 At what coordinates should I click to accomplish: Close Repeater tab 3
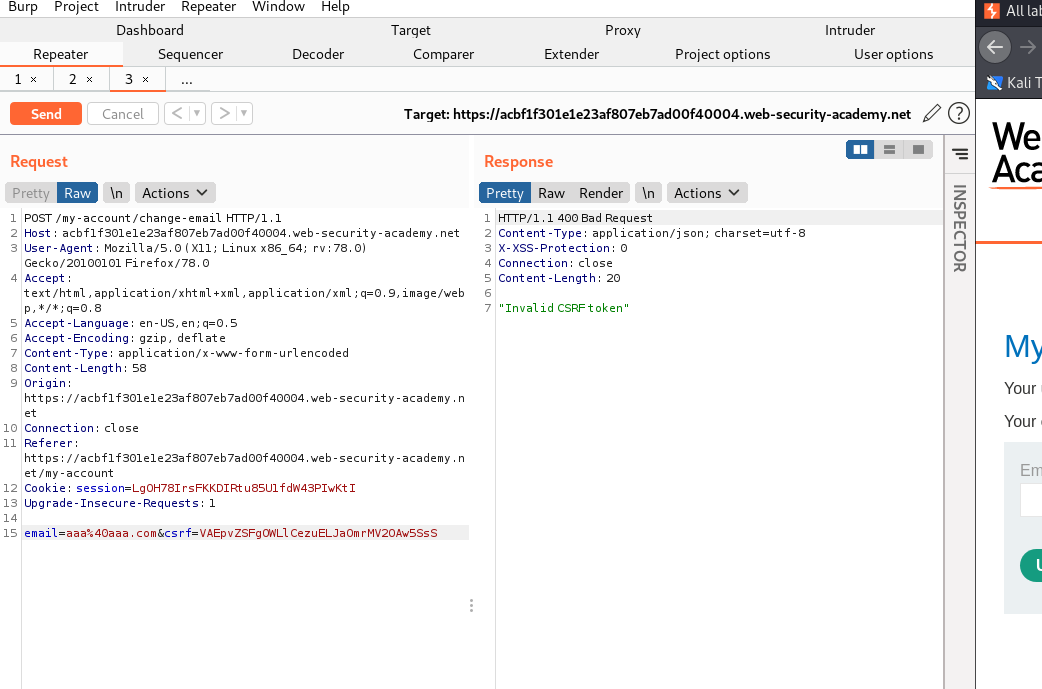point(146,80)
